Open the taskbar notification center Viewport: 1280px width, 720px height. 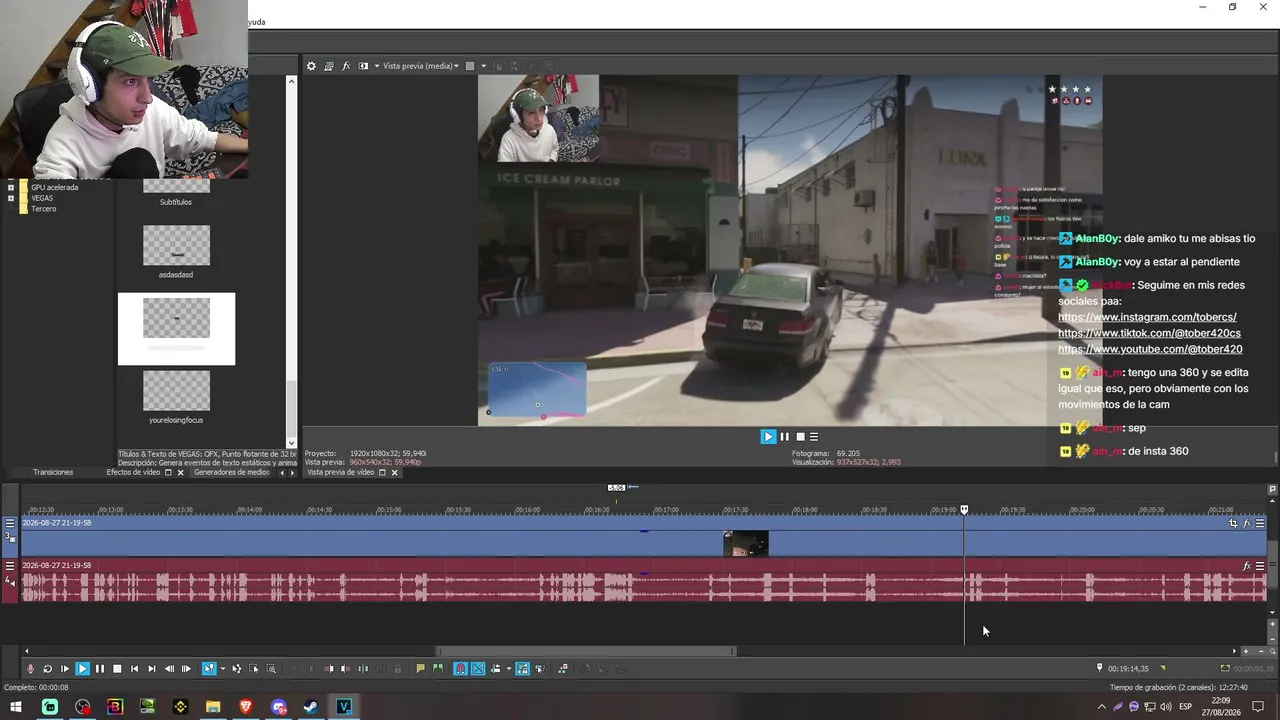tap(1258, 707)
